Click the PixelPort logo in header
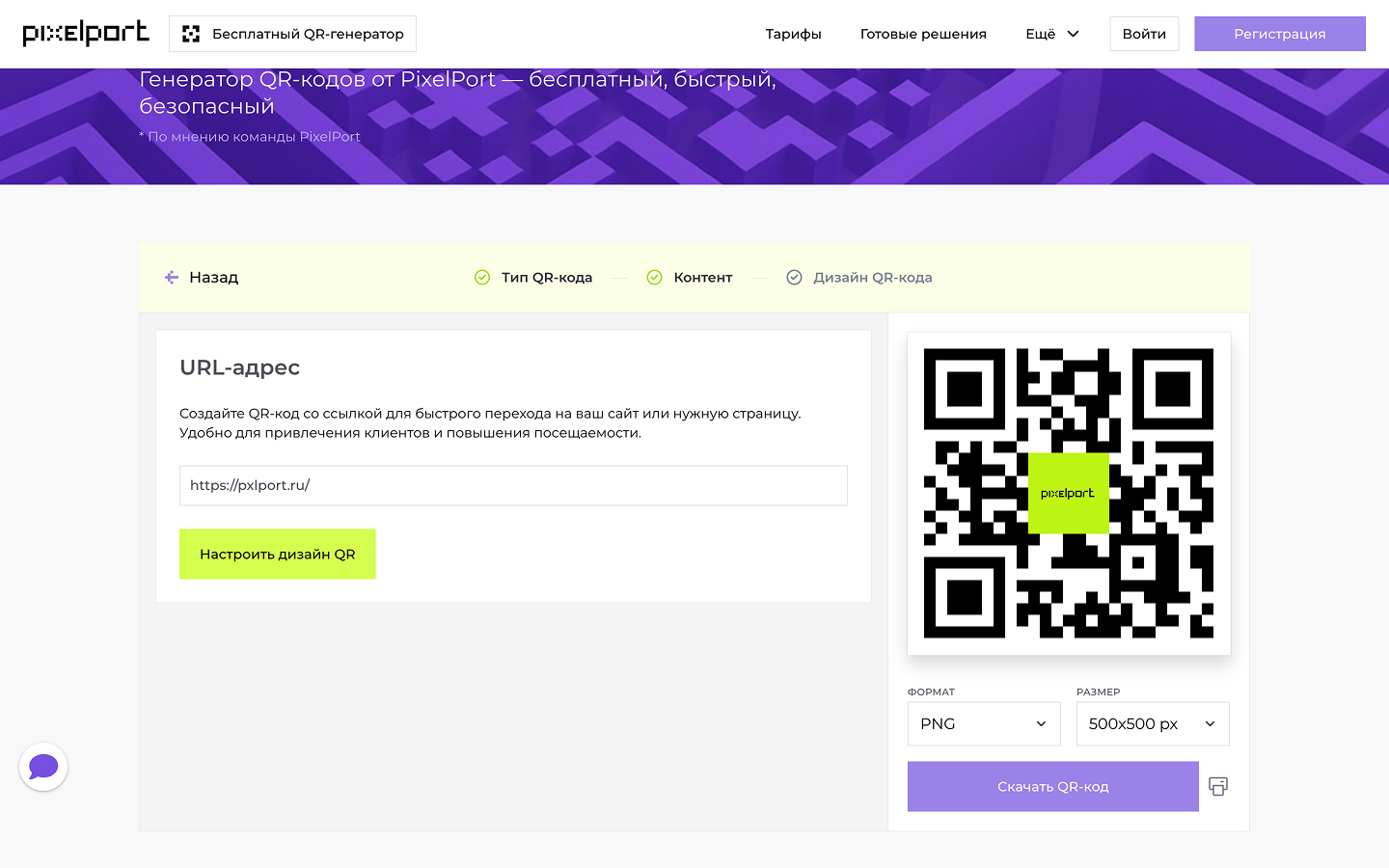The image size is (1389, 868). (86, 33)
